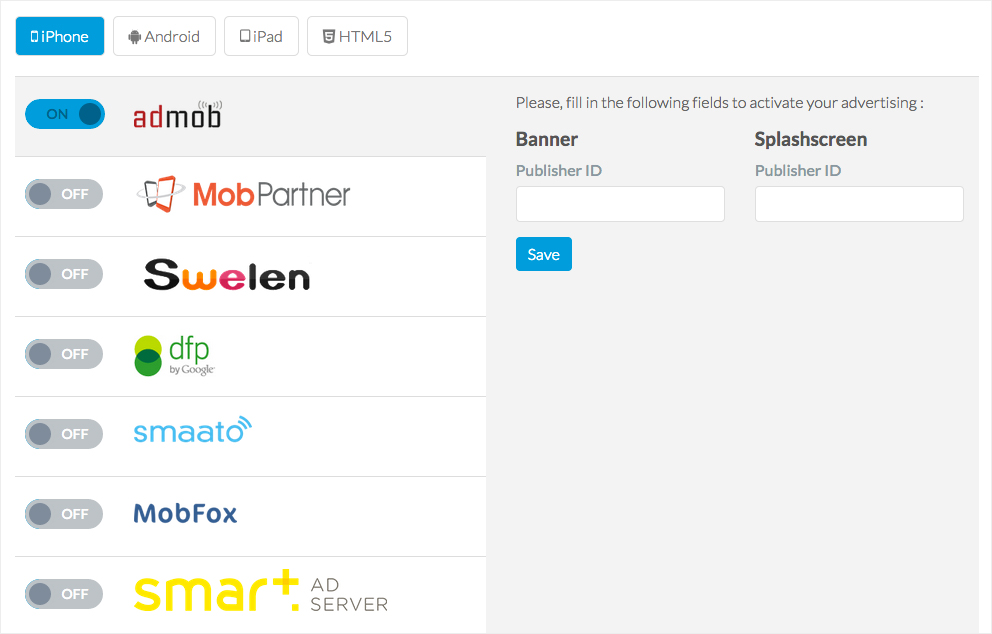
Task: Select the MobPartner logo
Action: (243, 194)
